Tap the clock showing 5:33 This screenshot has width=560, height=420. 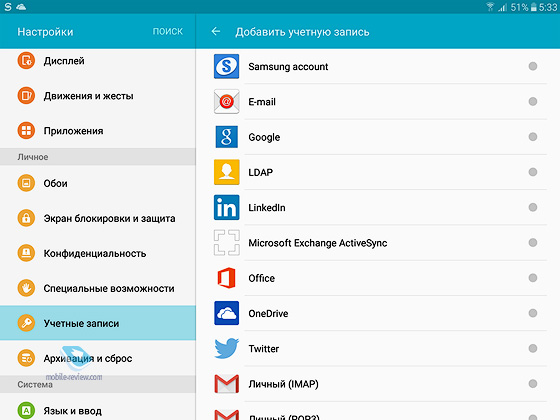[x=548, y=7]
